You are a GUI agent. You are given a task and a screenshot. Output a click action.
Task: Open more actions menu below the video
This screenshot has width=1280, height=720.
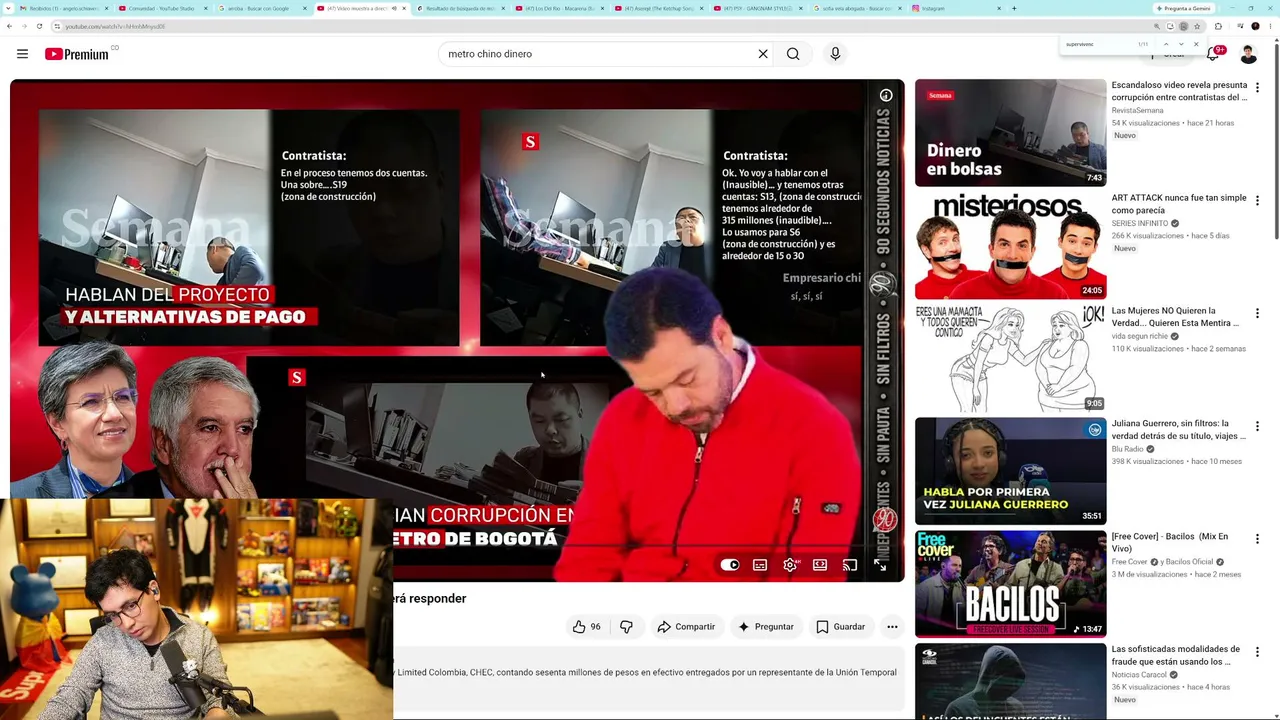[892, 627]
